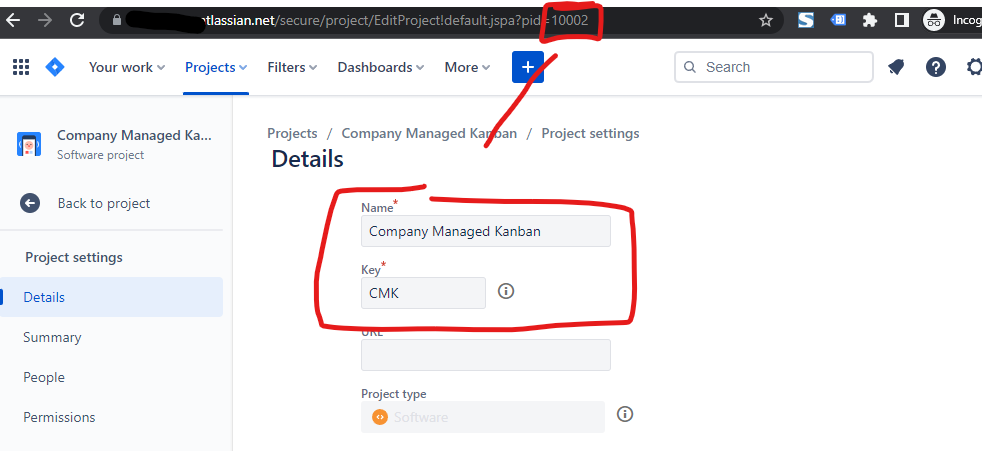Click the Company Managed Kanban project avatar
This screenshot has width=982, height=451.
[29, 144]
